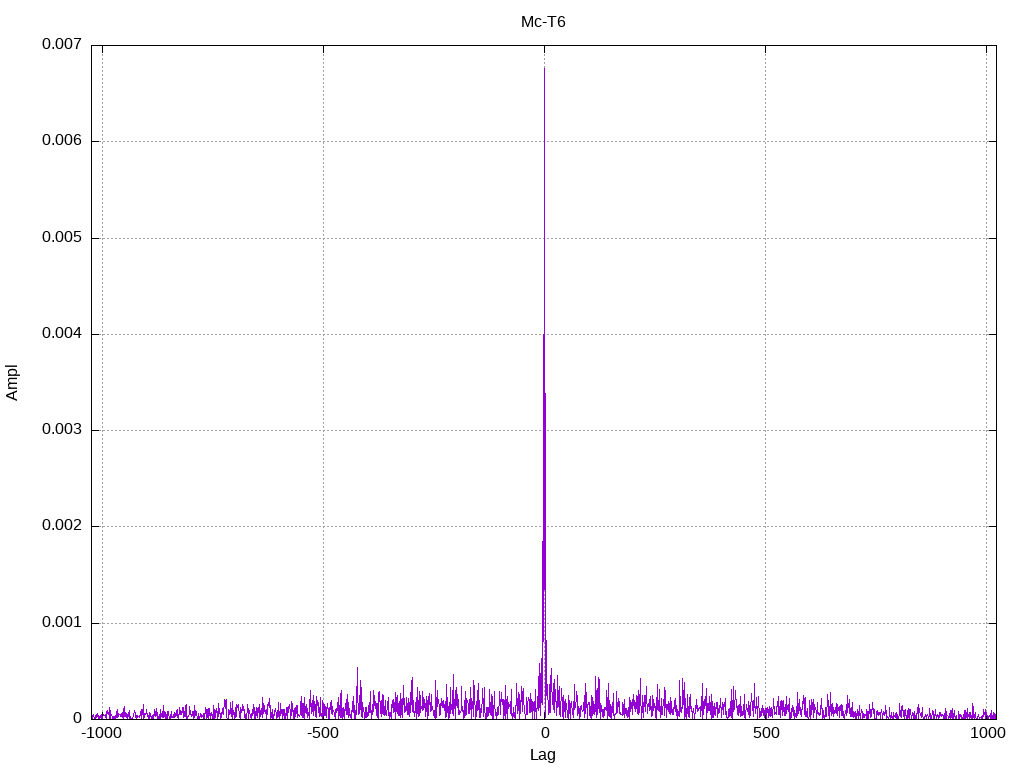Screen dimensions: 1024x768
Task: Click the 500 x-axis tick label
Action: pyautogui.click(x=766, y=733)
